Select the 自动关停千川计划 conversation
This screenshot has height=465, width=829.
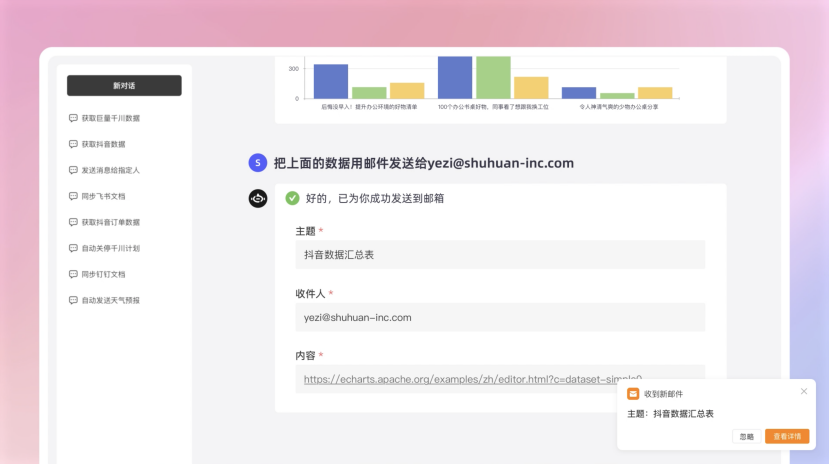point(110,248)
